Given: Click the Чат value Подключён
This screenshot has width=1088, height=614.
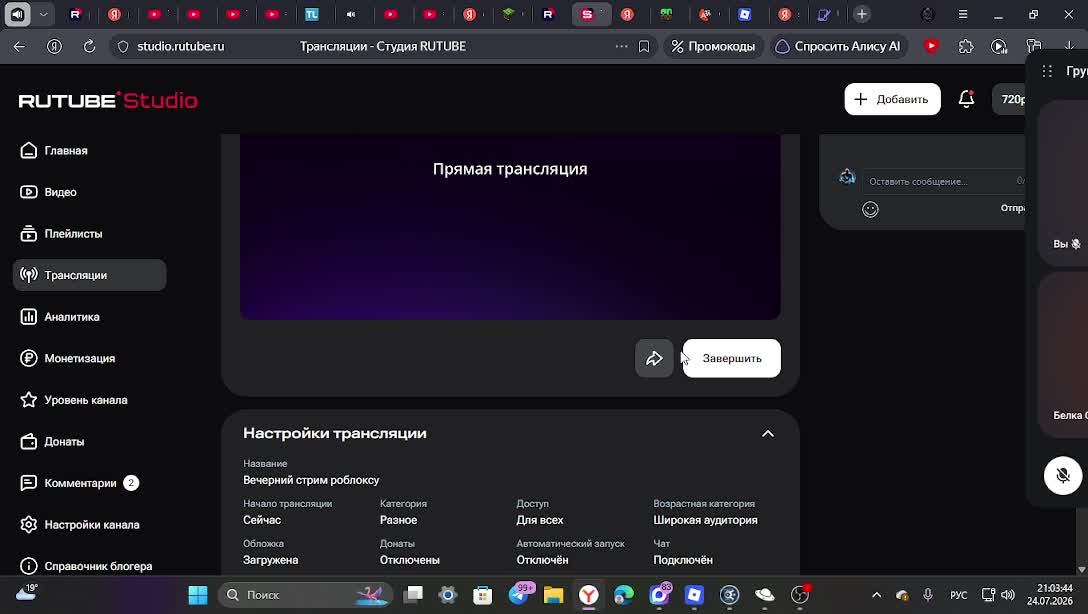Looking at the screenshot, I should 683,560.
